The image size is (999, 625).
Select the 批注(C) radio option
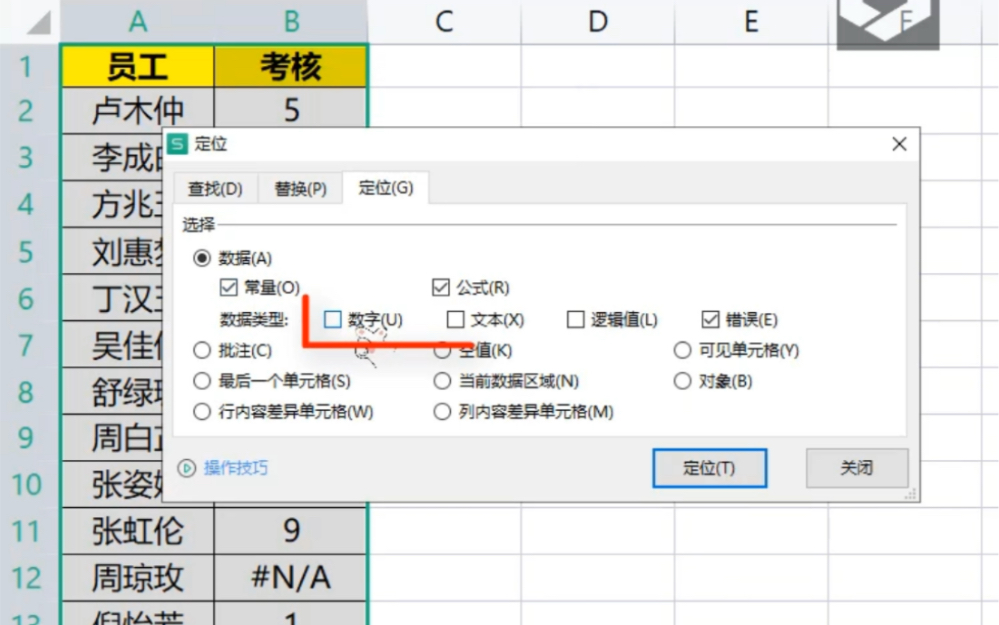(201, 350)
